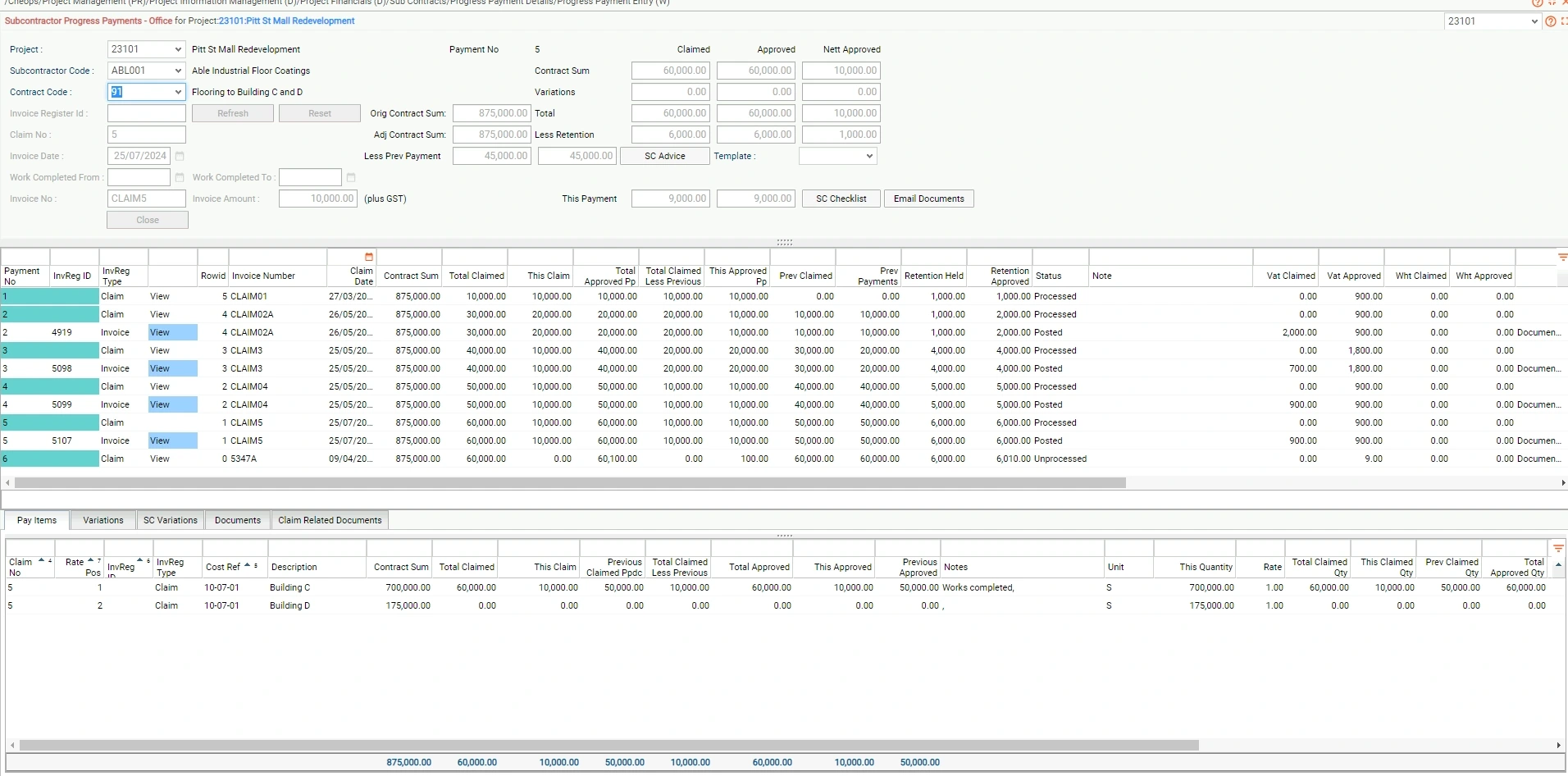The image size is (1568, 776).
Task: Click the Unprocessed status cell
Action: click(1060, 459)
